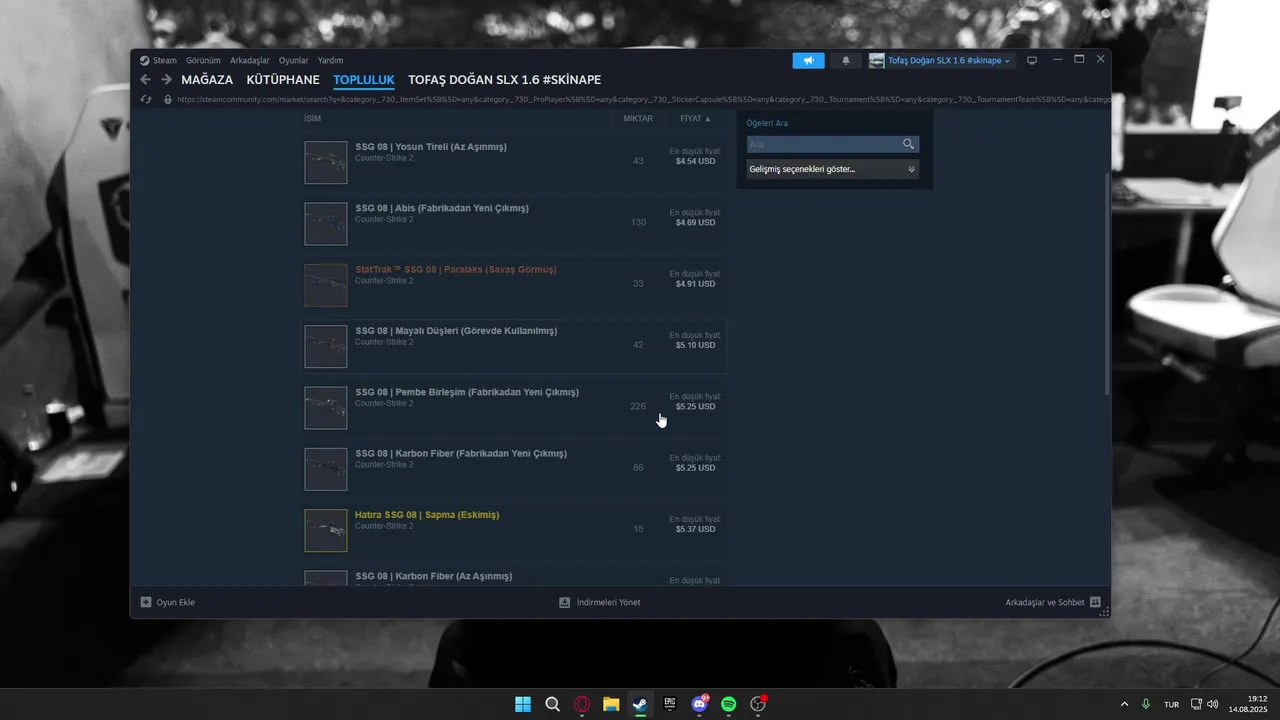This screenshot has height=720, width=1280.
Task: Open Spotify from the taskbar
Action: [729, 704]
